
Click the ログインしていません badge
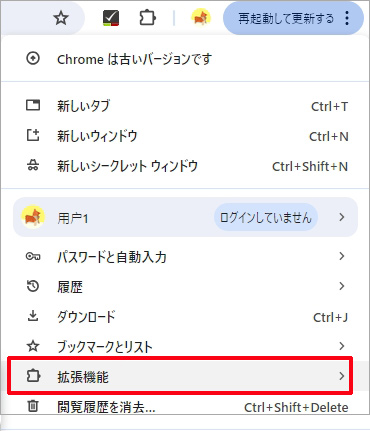click(265, 217)
